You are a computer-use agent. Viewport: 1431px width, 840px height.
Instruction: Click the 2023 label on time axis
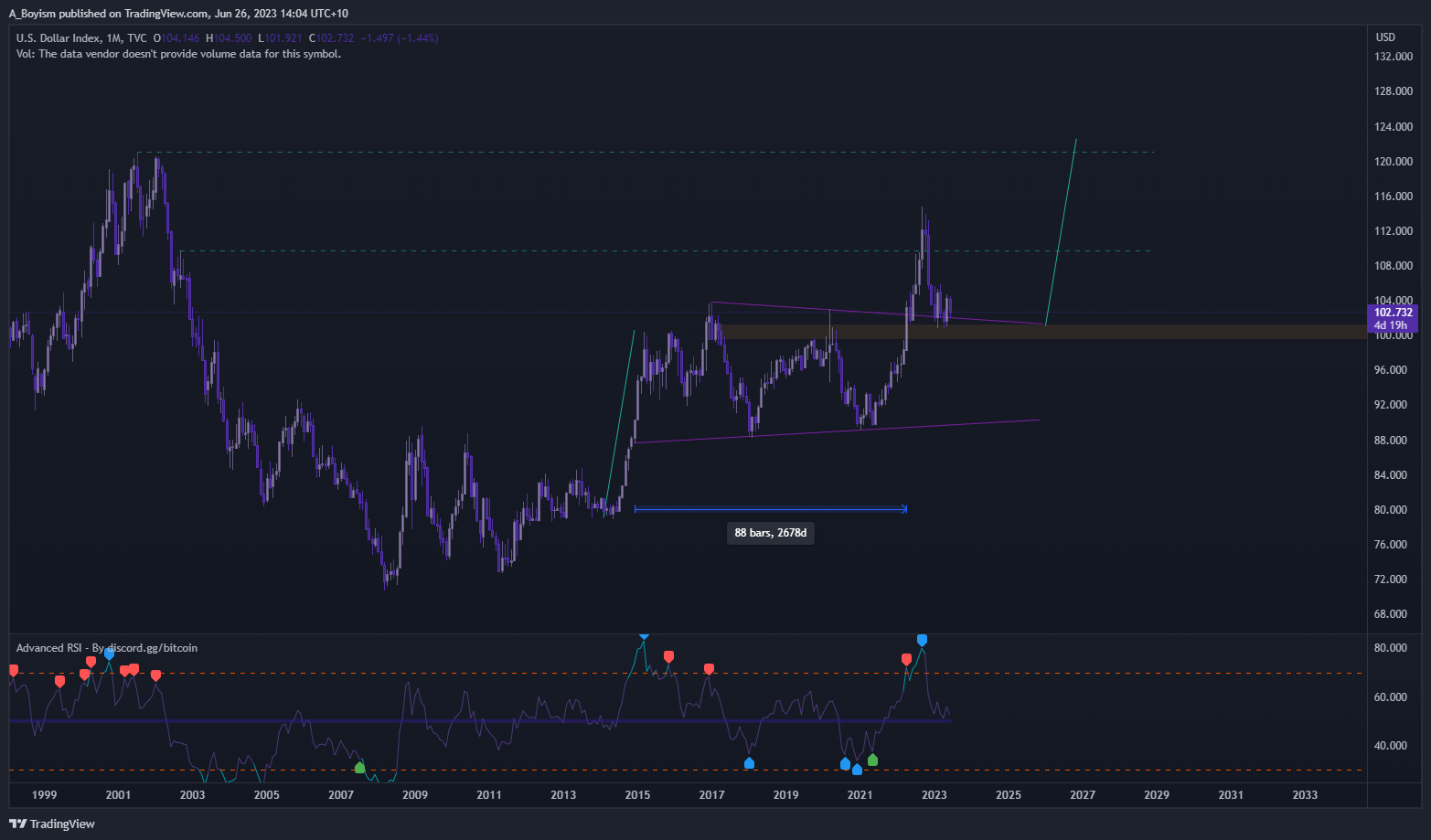934,794
